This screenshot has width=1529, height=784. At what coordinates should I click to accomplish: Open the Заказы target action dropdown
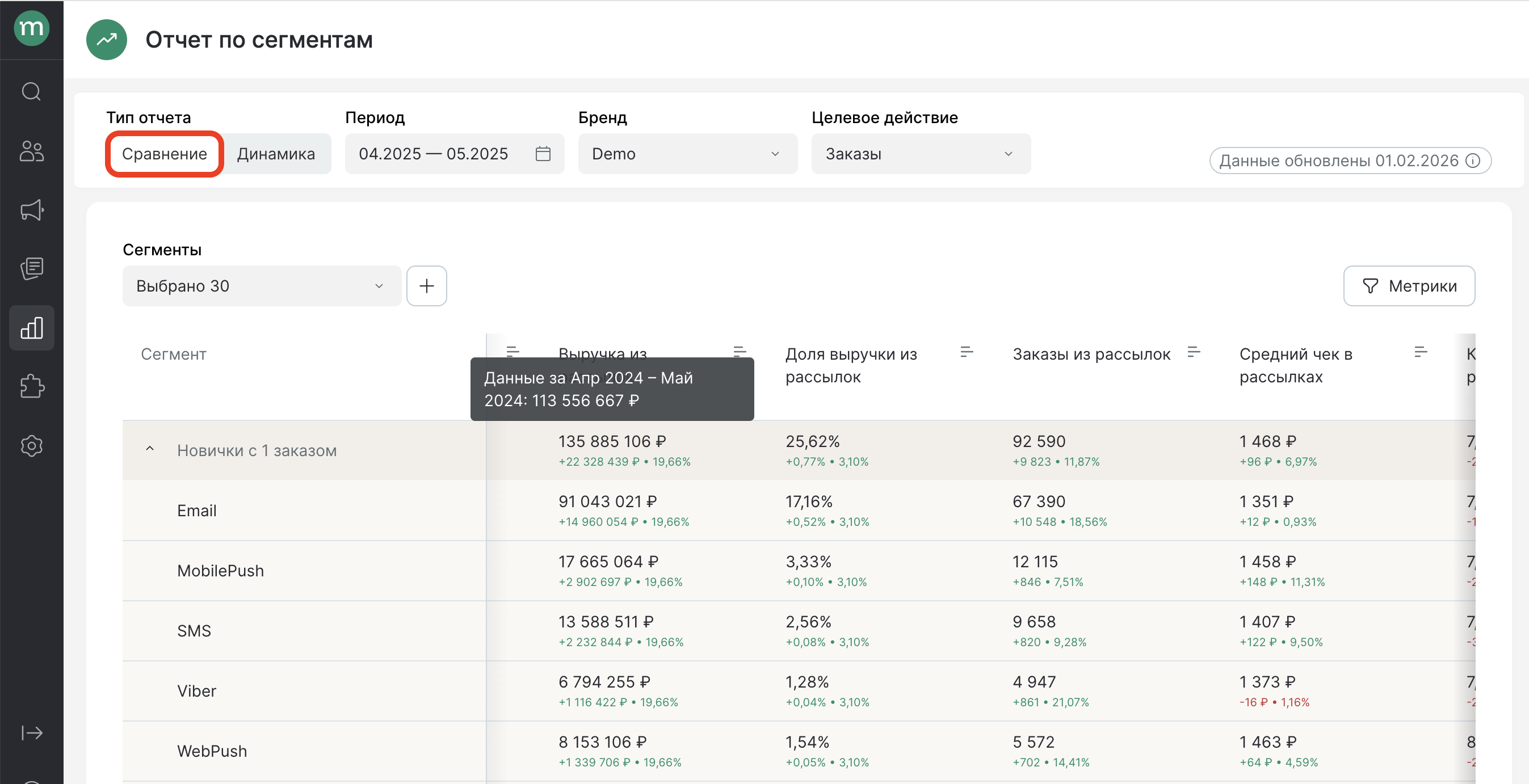coord(920,154)
